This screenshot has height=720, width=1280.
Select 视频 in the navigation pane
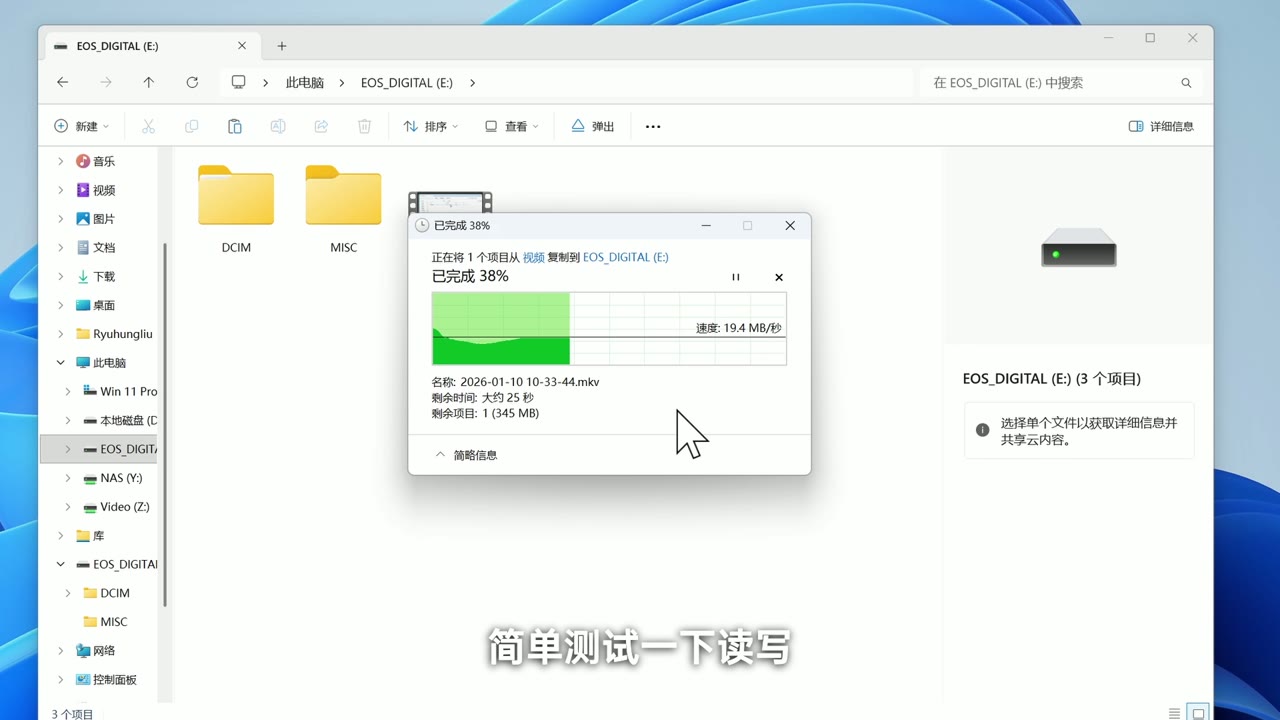104,190
